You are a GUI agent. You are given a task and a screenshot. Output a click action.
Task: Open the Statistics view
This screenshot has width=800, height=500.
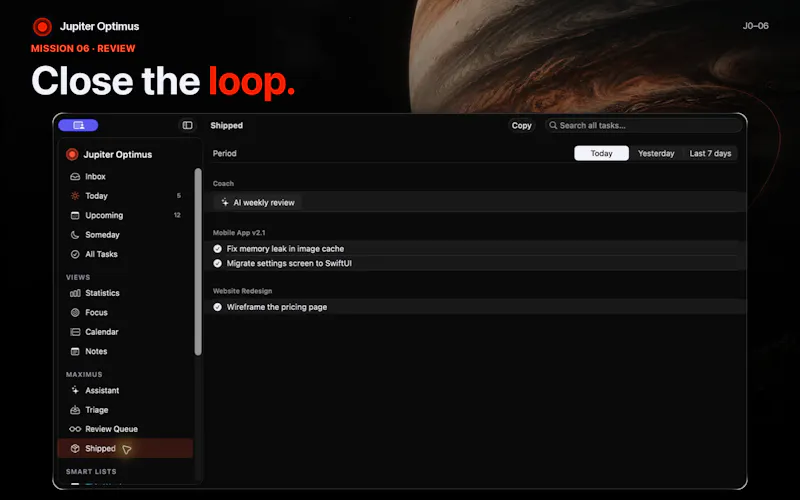point(125,293)
